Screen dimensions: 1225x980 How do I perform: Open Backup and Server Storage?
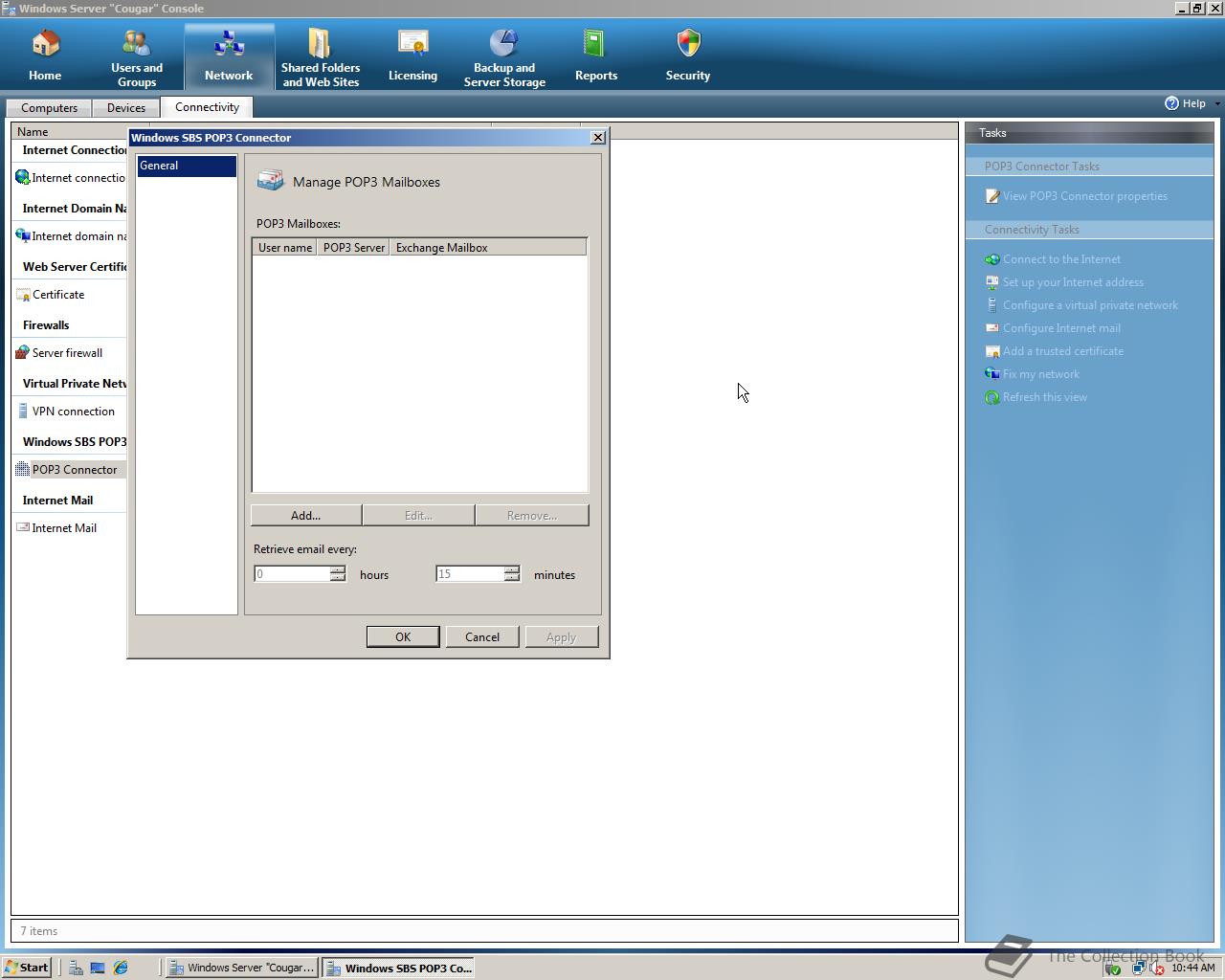click(x=504, y=56)
